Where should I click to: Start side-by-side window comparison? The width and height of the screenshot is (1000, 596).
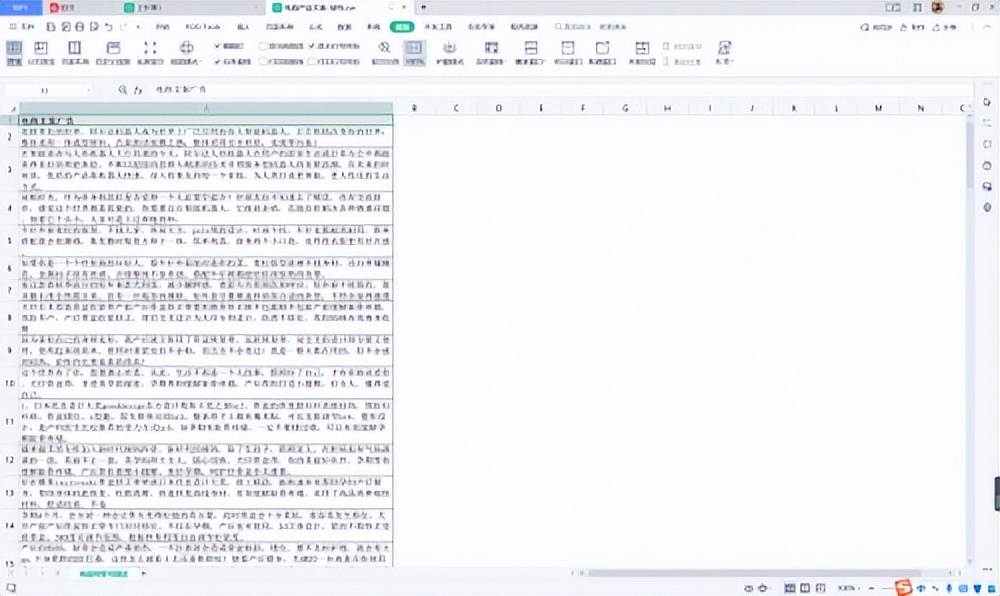[x=642, y=53]
